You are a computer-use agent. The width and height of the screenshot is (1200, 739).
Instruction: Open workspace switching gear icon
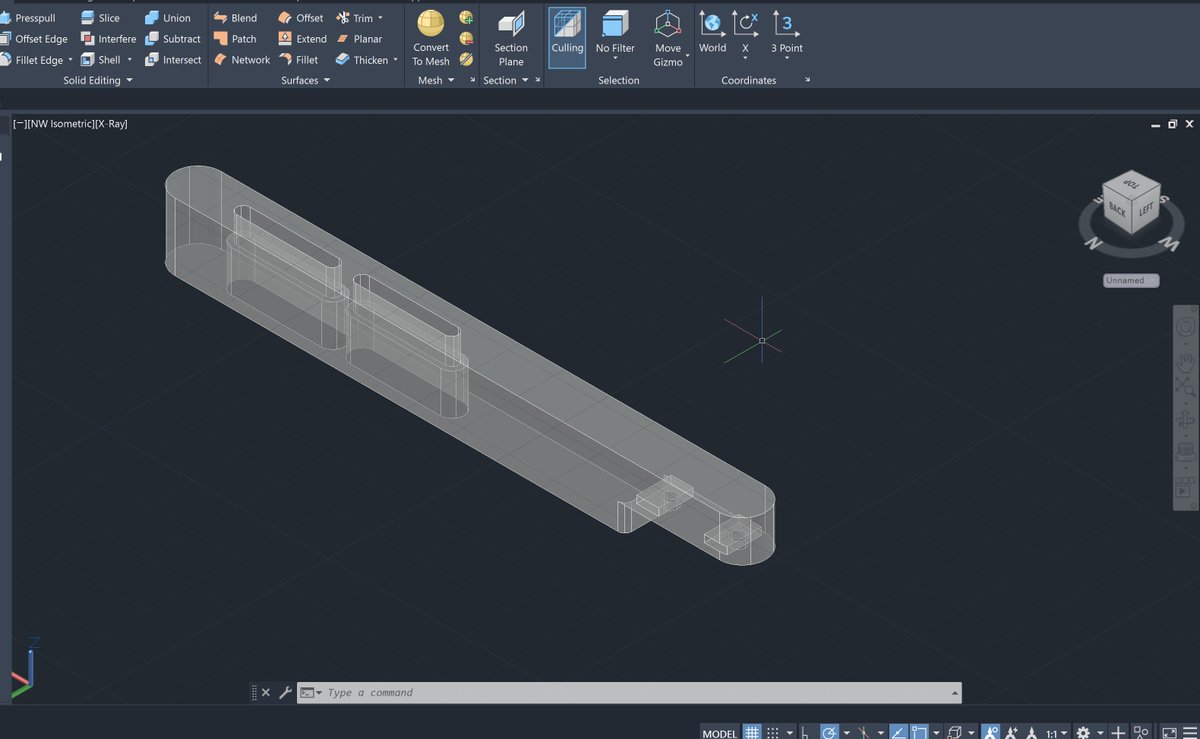[x=1082, y=733]
